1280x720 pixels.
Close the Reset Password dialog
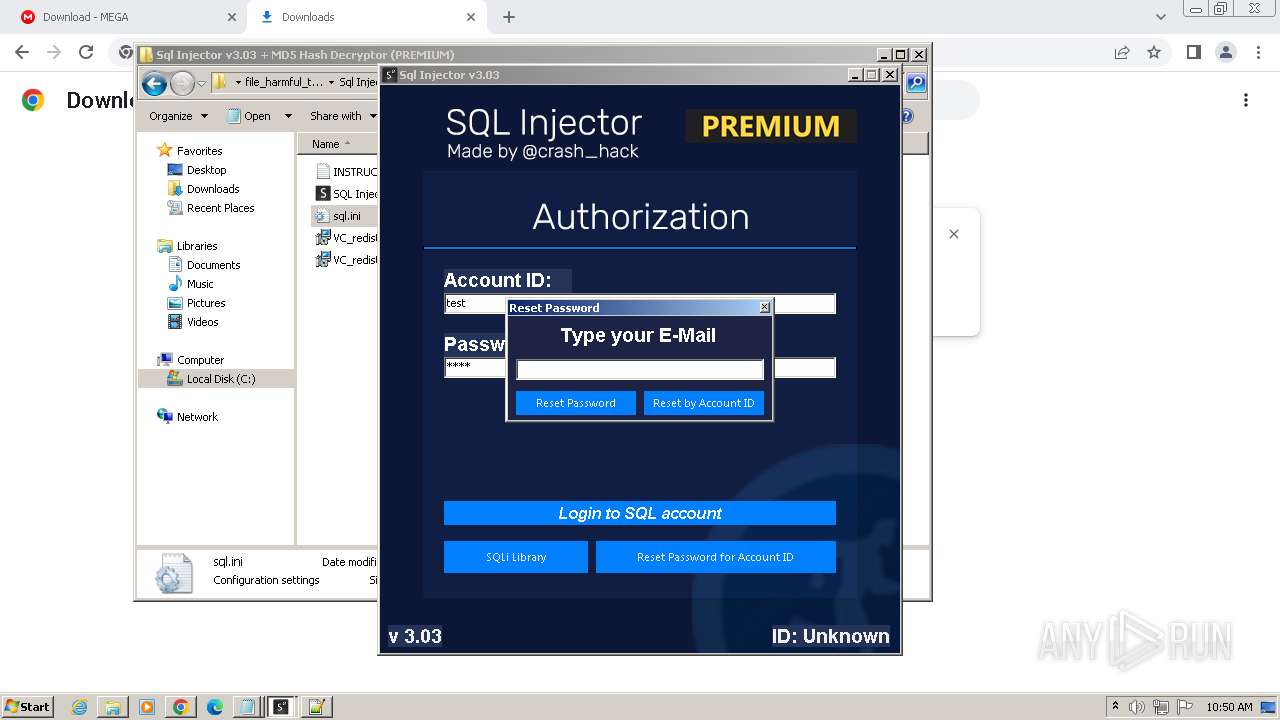[765, 307]
